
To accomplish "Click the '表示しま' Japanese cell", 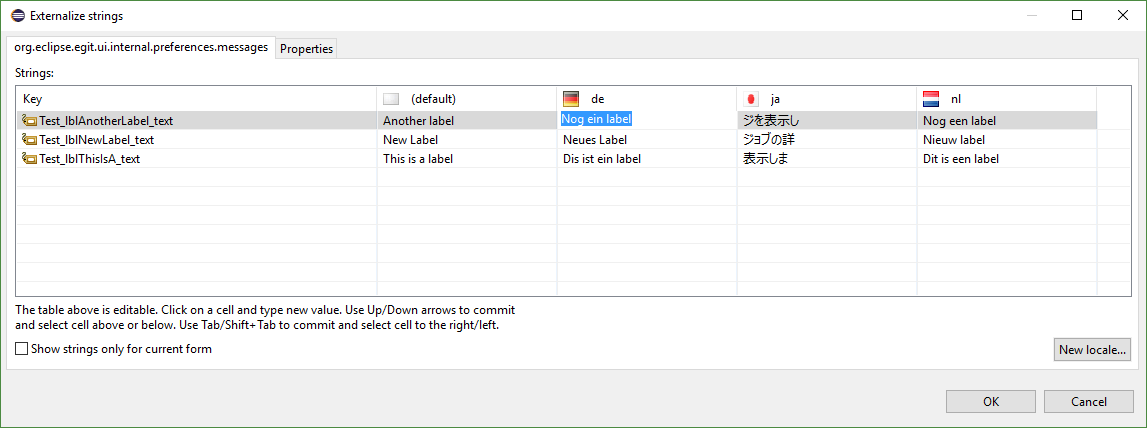I will click(827, 159).
